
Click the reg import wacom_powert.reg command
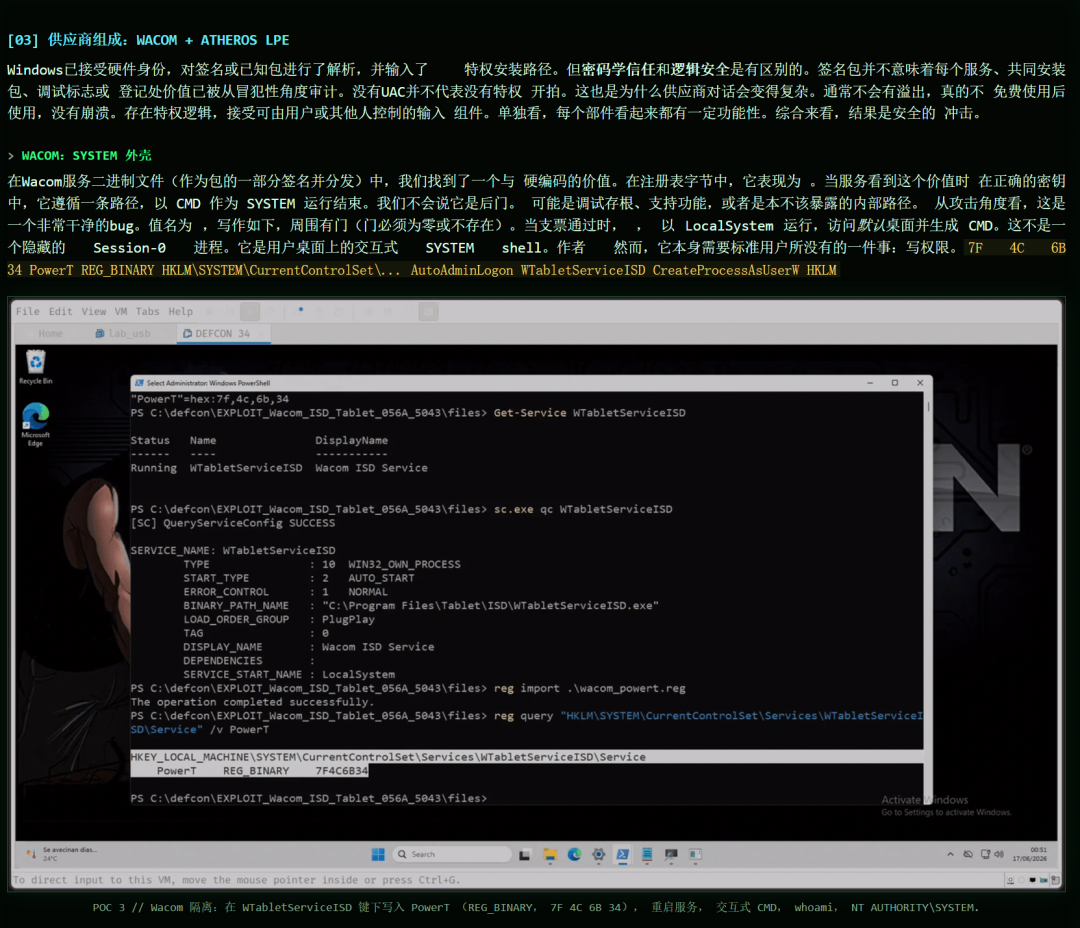(x=589, y=688)
